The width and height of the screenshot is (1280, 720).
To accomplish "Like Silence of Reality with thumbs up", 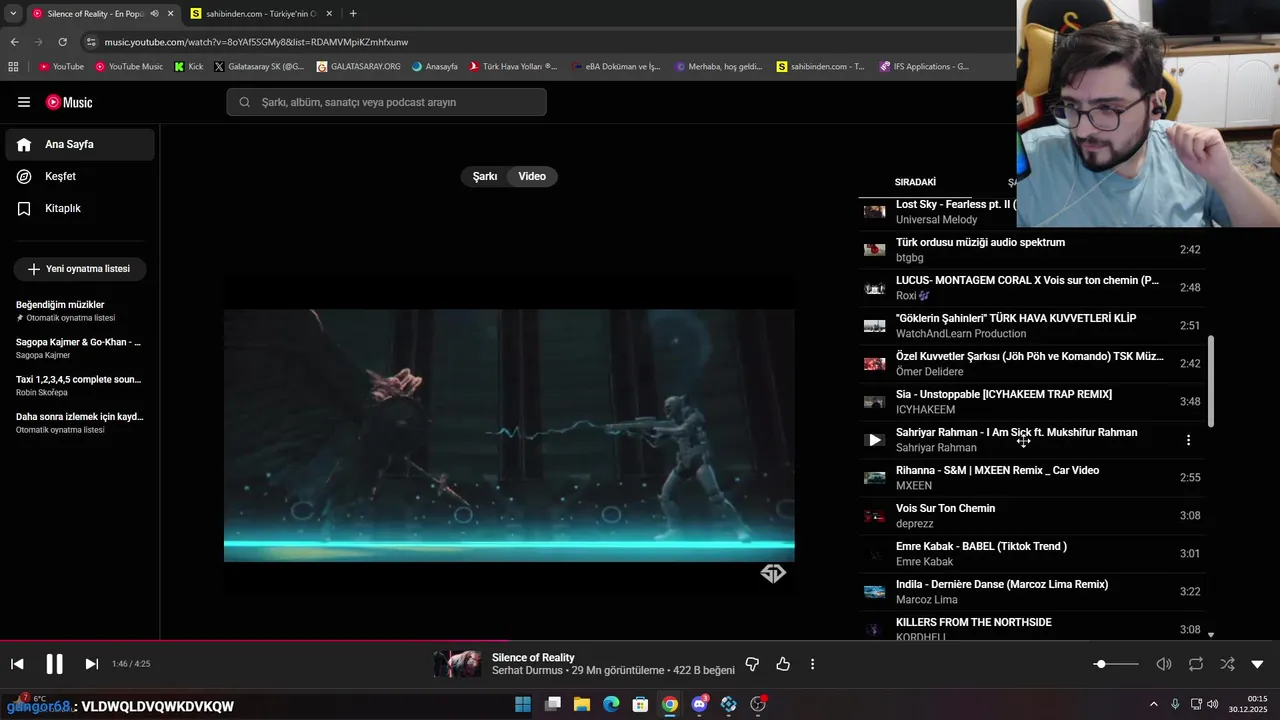I will (x=783, y=664).
